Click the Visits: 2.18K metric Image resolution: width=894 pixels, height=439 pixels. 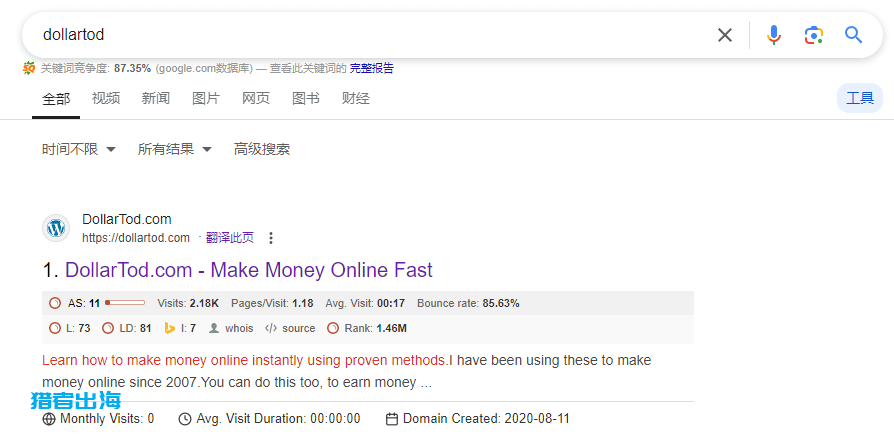click(188, 303)
